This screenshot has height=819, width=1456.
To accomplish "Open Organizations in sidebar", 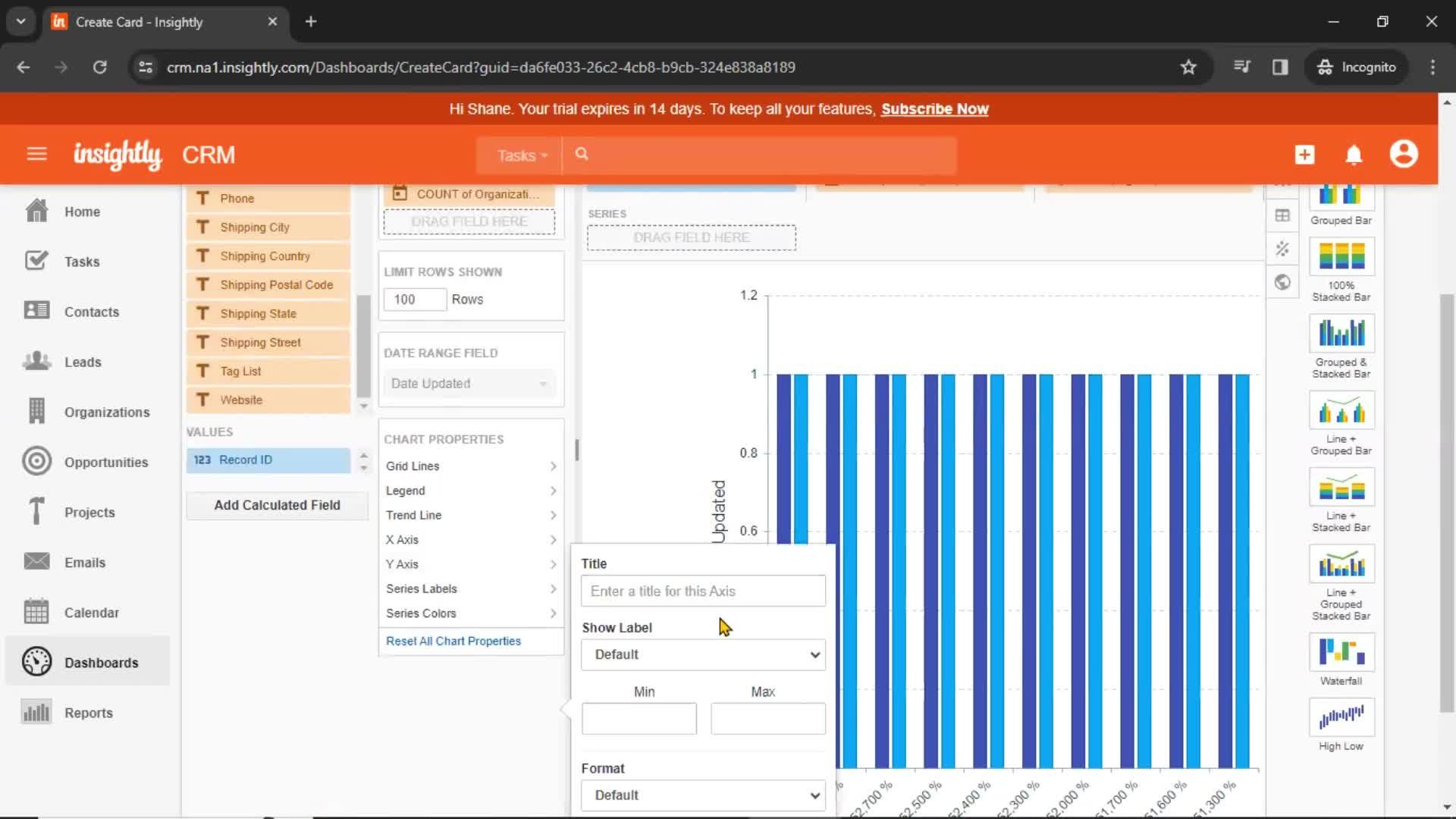I will click(x=106, y=412).
